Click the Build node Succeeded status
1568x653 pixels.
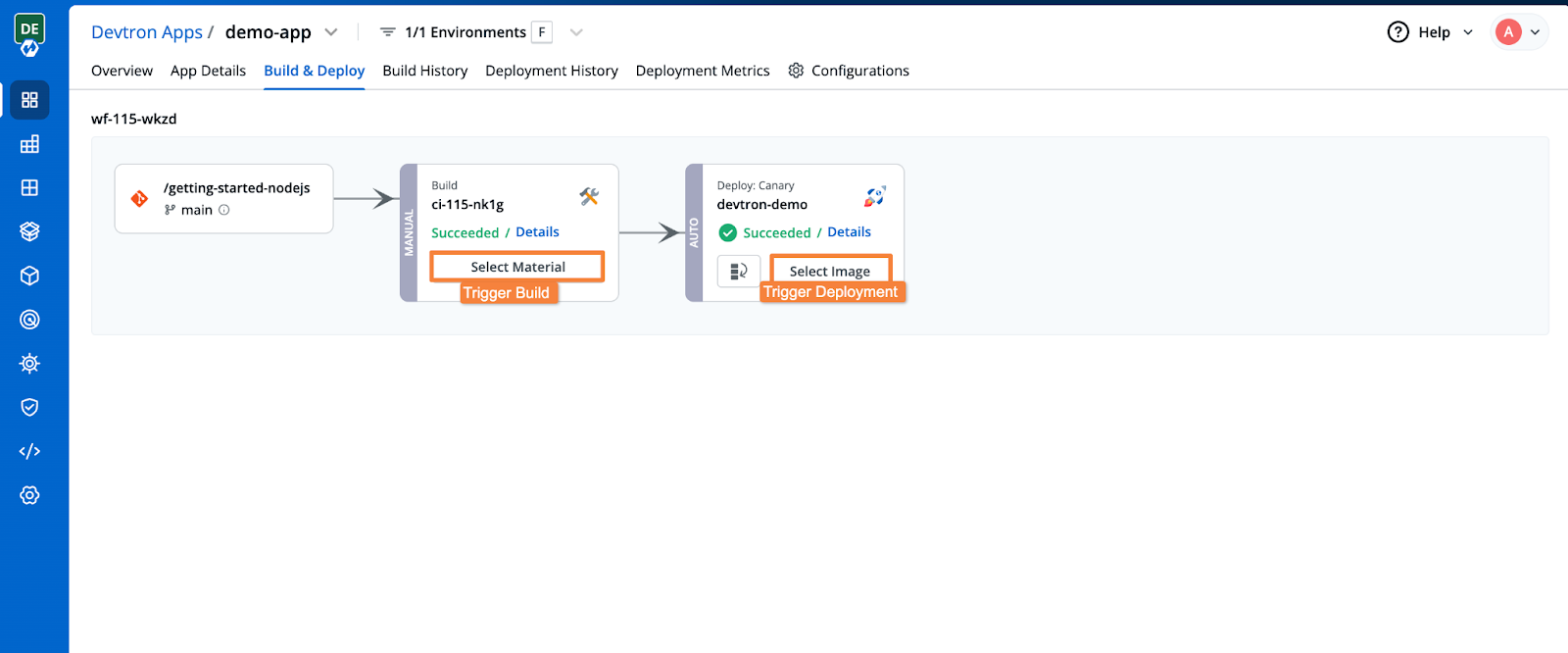point(465,232)
